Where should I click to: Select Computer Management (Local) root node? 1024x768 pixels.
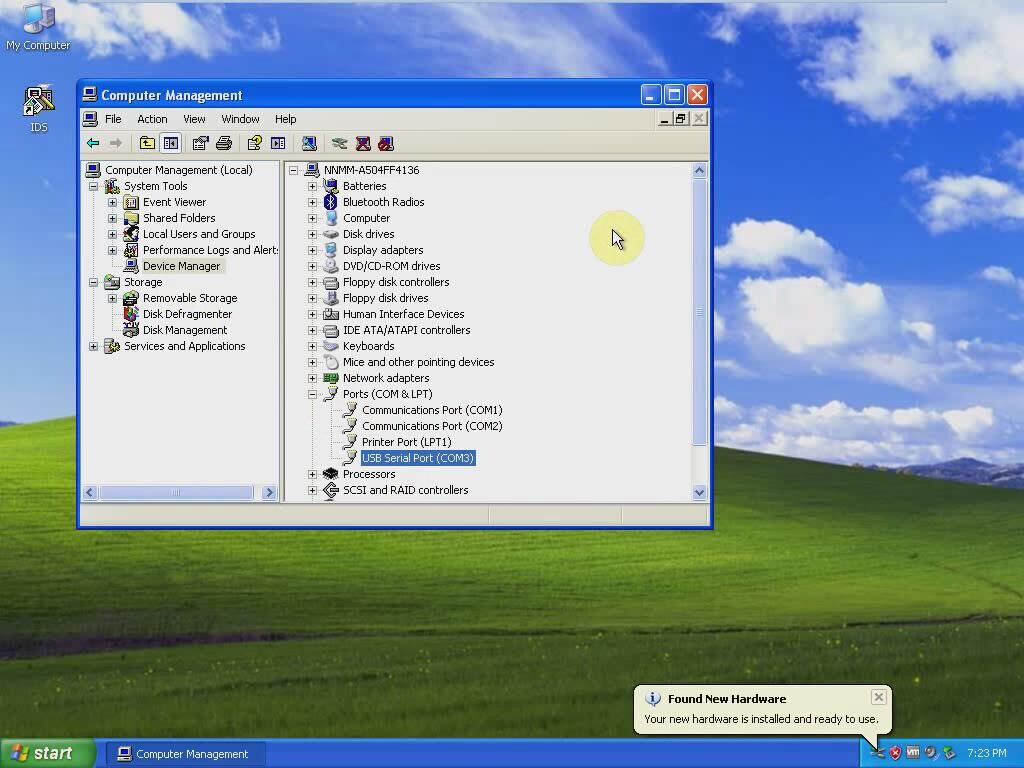click(x=178, y=170)
